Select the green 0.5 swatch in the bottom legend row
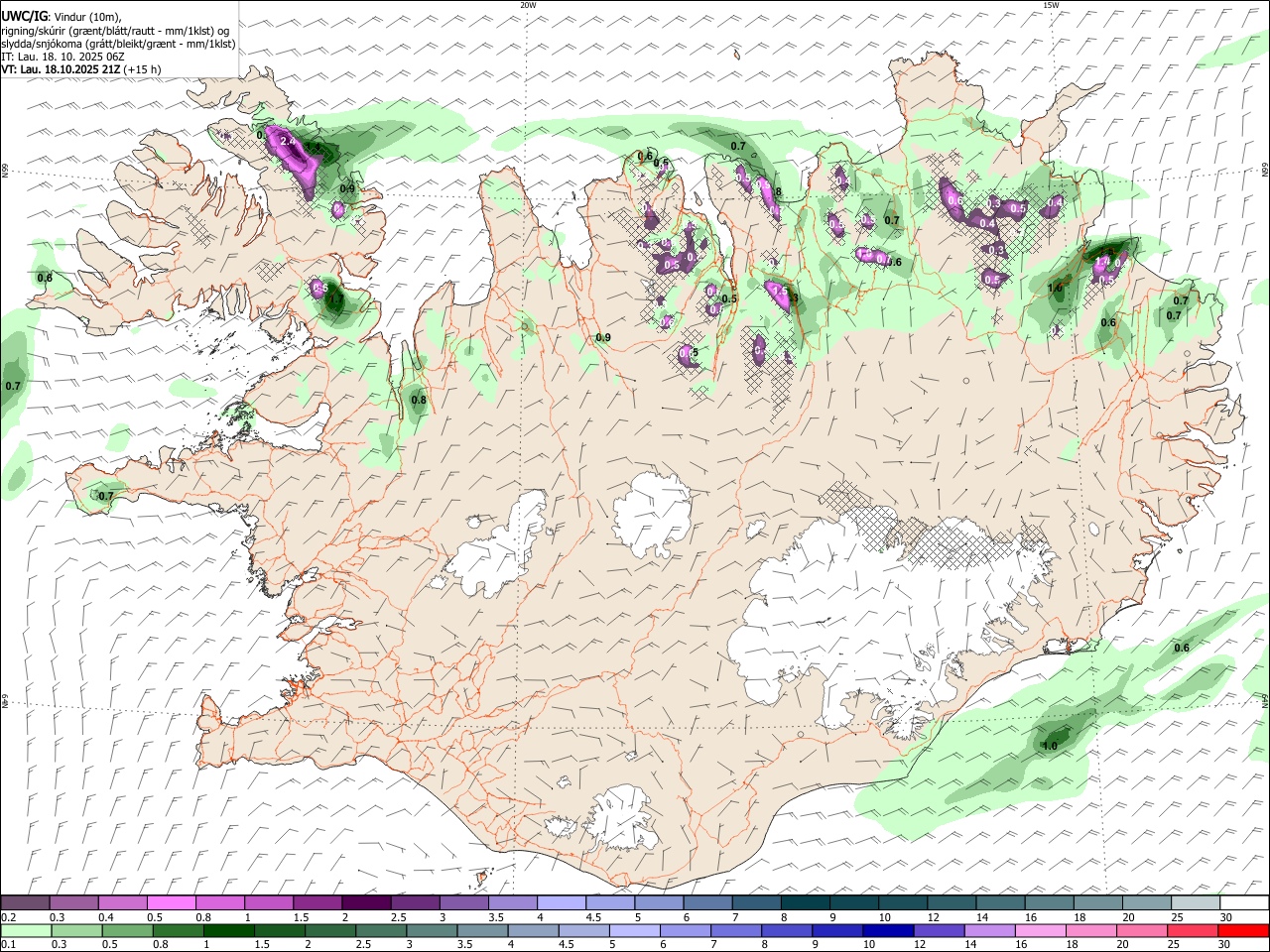The width and height of the screenshot is (1270, 952). click(127, 930)
